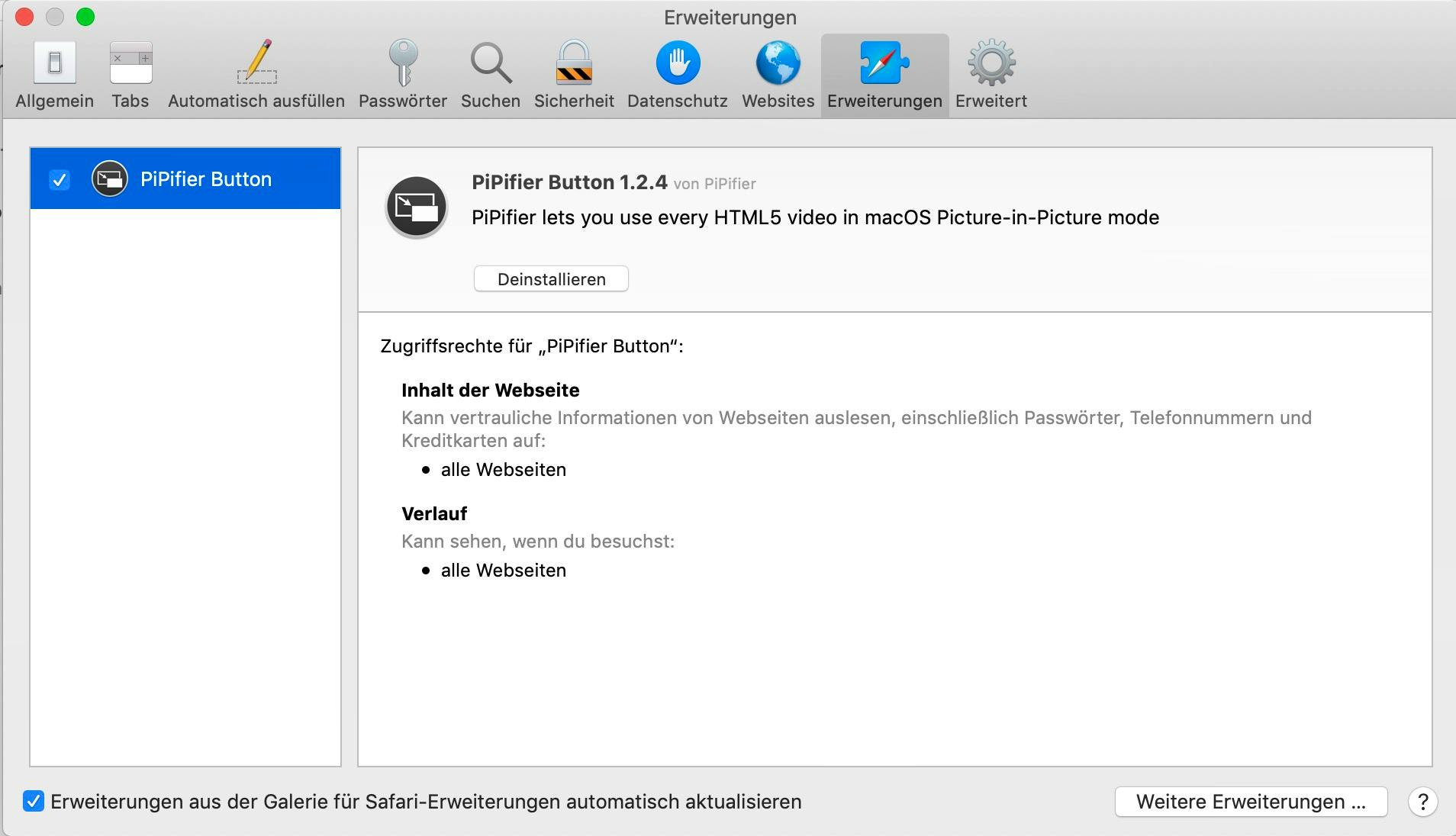1456x836 pixels.
Task: Open the Suchen magnifier pane
Action: [490, 63]
